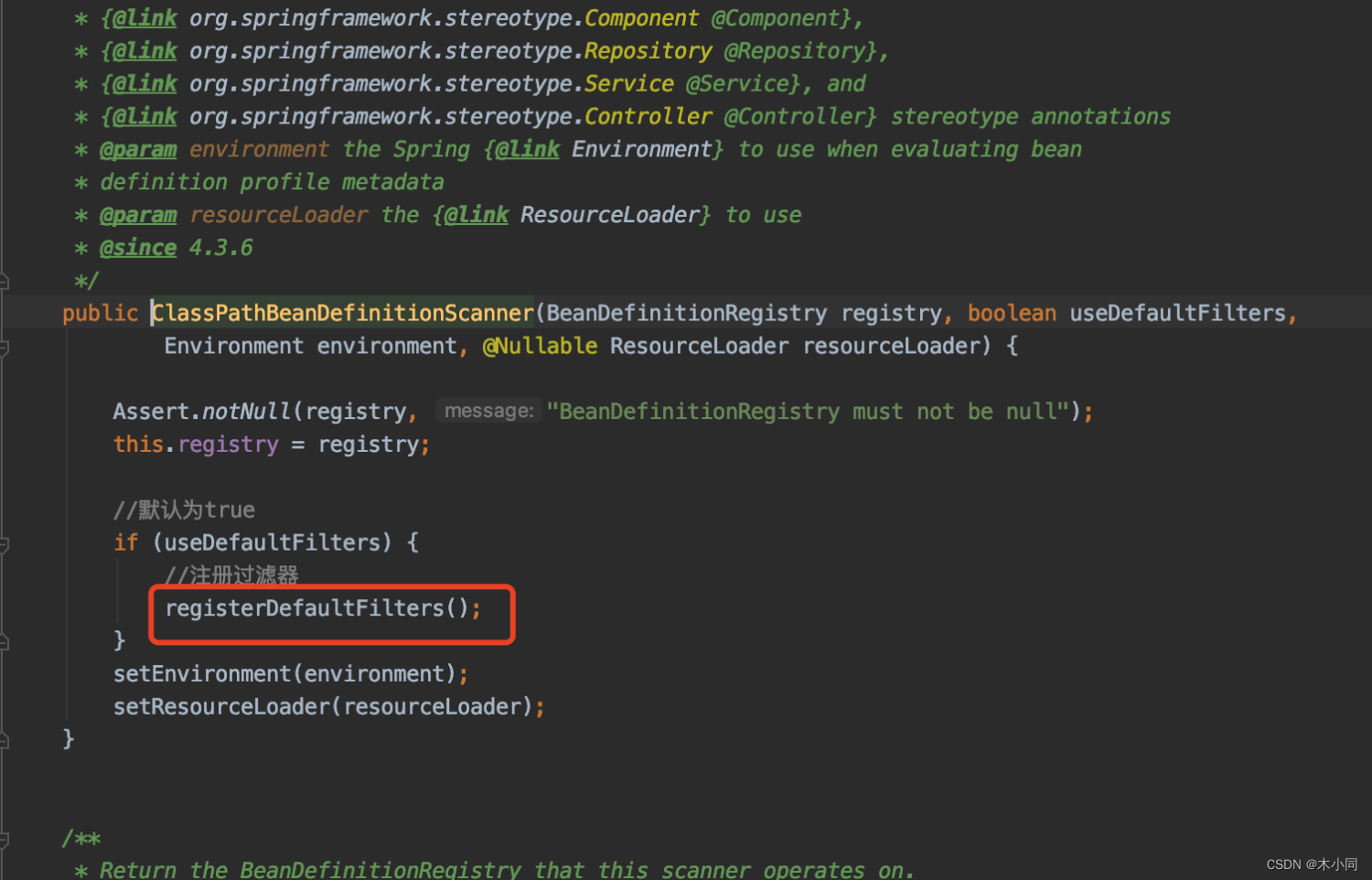
Task: Click the BeanDefinitionRegistry parameter type
Action: click(687, 313)
